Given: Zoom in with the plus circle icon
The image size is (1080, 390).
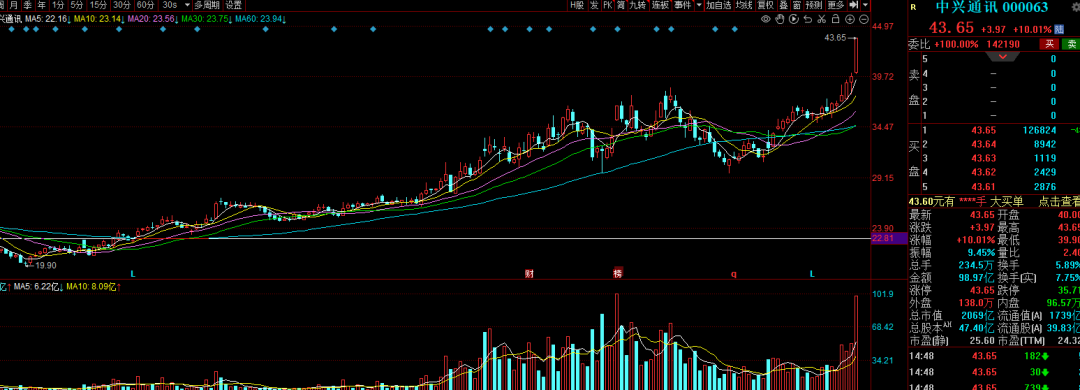Looking at the screenshot, I should (850, 19).
